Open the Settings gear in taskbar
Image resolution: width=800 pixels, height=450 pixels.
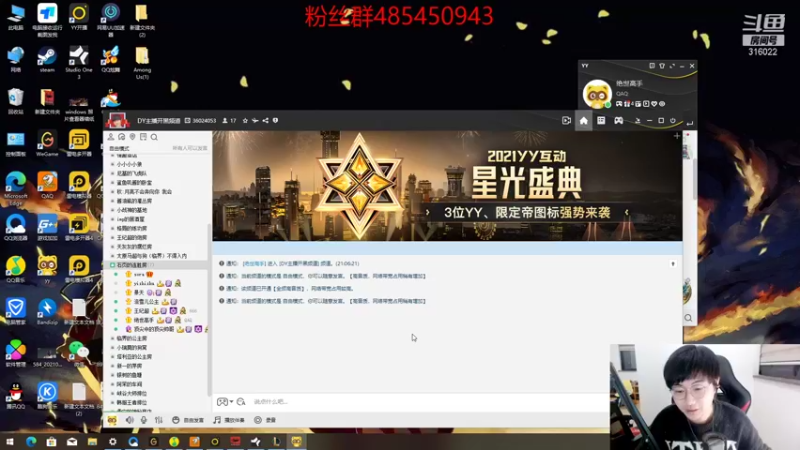113,442
